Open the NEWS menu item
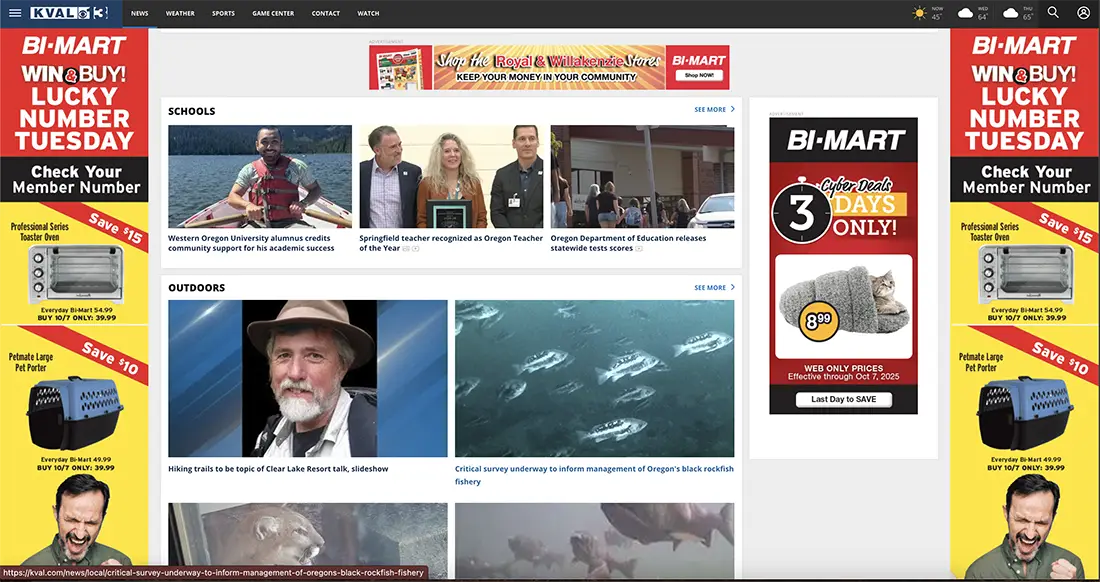This screenshot has width=1100, height=582. tap(140, 13)
